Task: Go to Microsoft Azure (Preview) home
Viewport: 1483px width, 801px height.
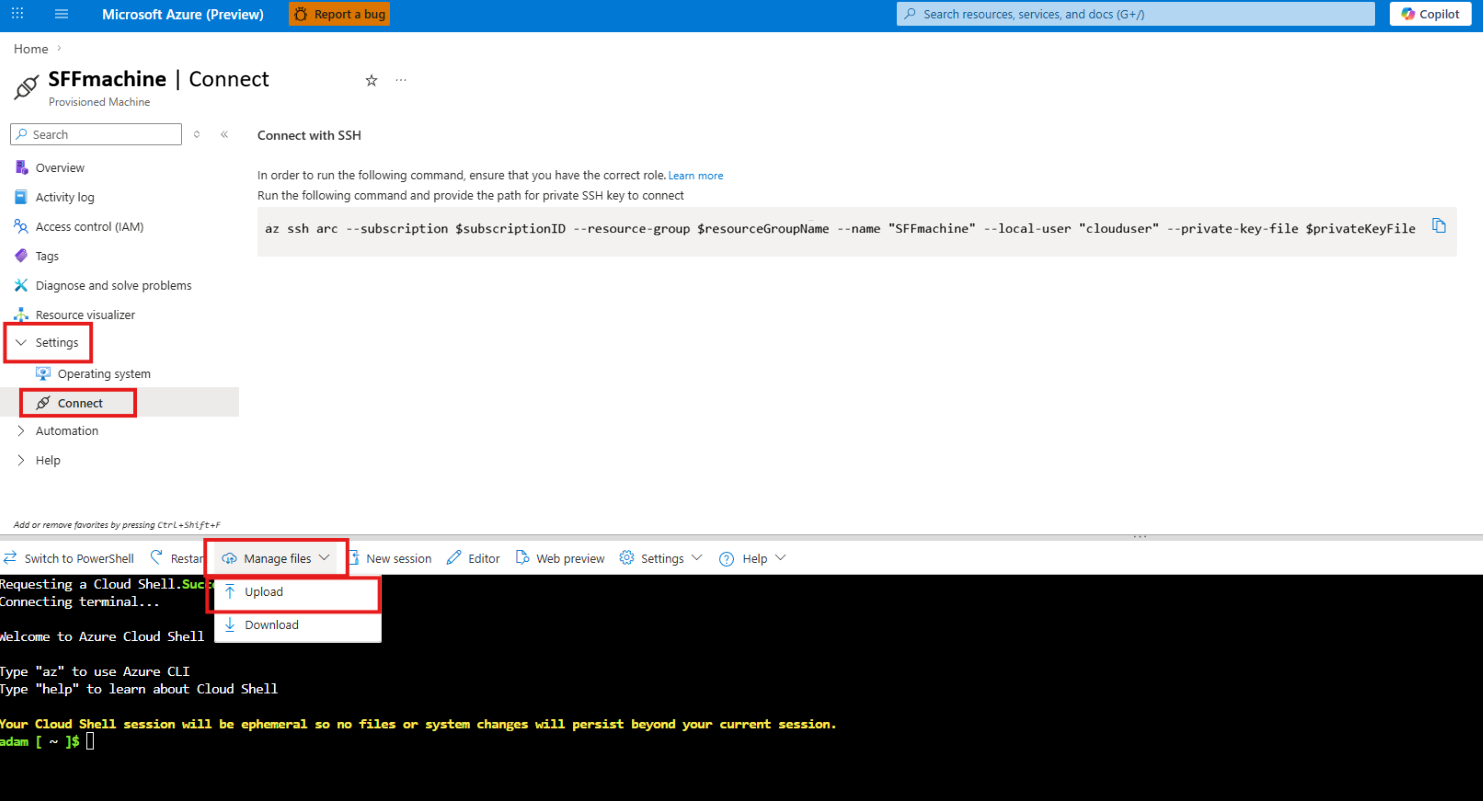Action: [183, 15]
